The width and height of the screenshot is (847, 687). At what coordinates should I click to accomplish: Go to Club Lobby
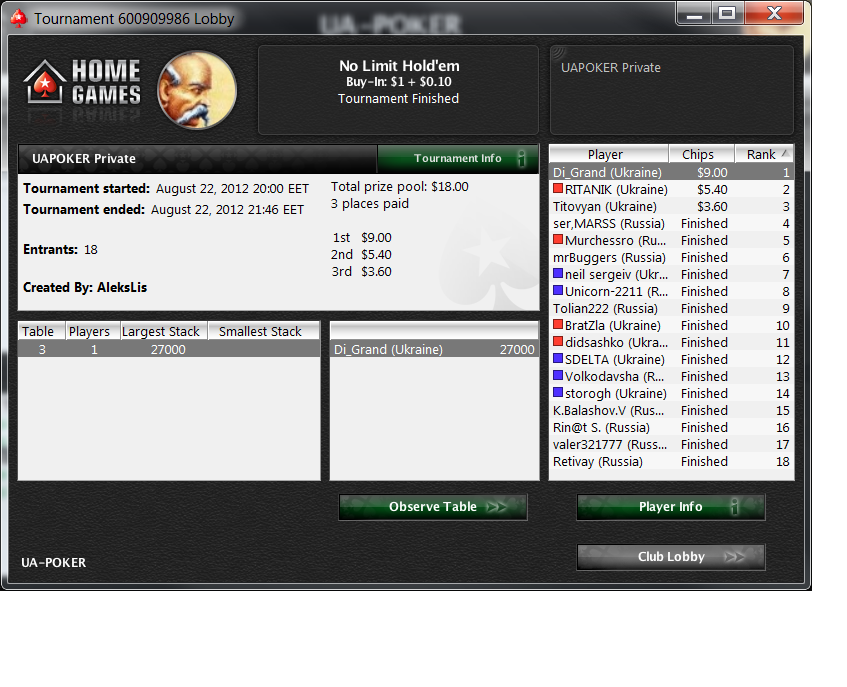pos(671,556)
